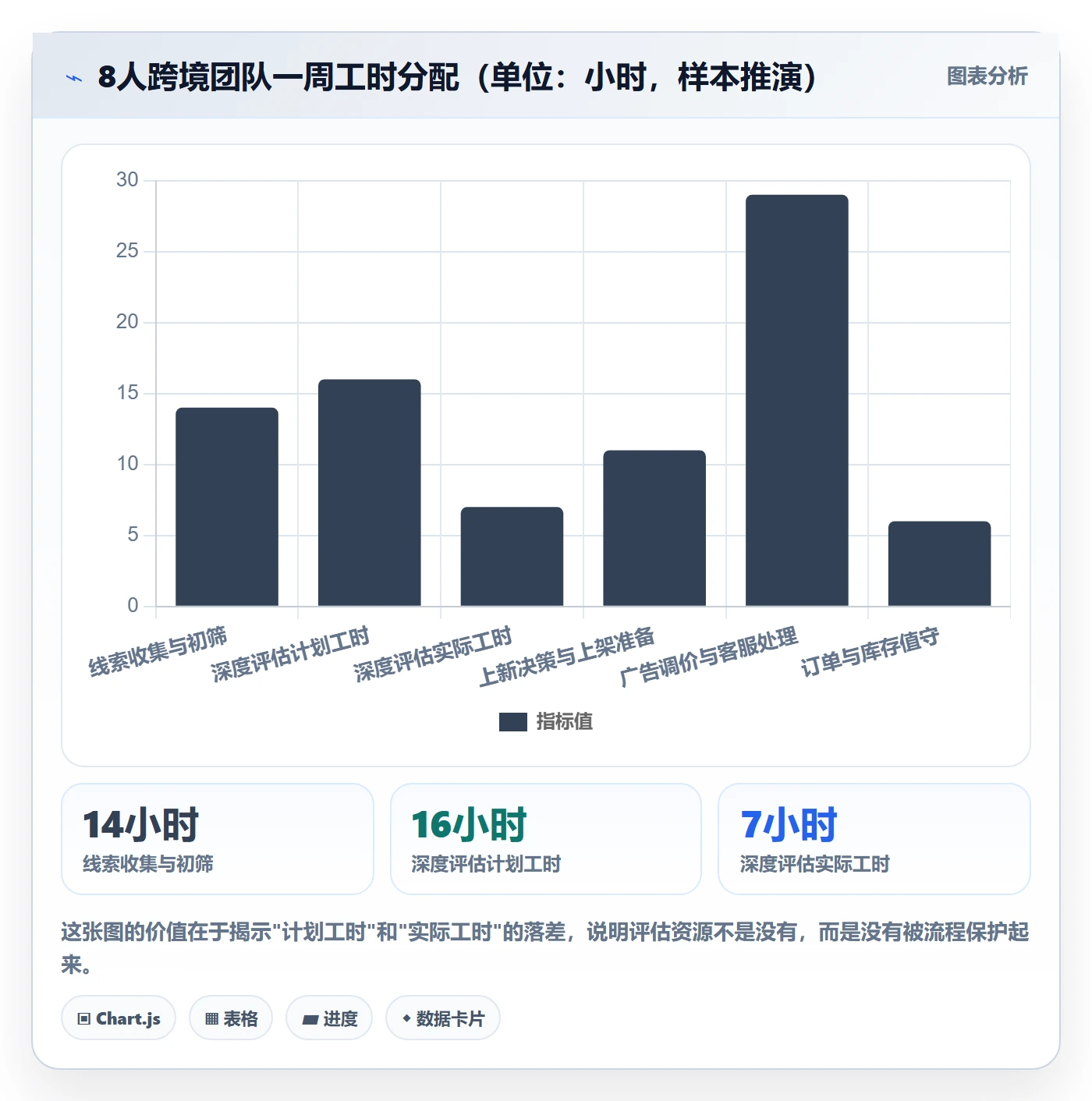This screenshot has height=1101, width=1092.
Task: Click the Chart.js tag chip
Action: coord(119,1018)
